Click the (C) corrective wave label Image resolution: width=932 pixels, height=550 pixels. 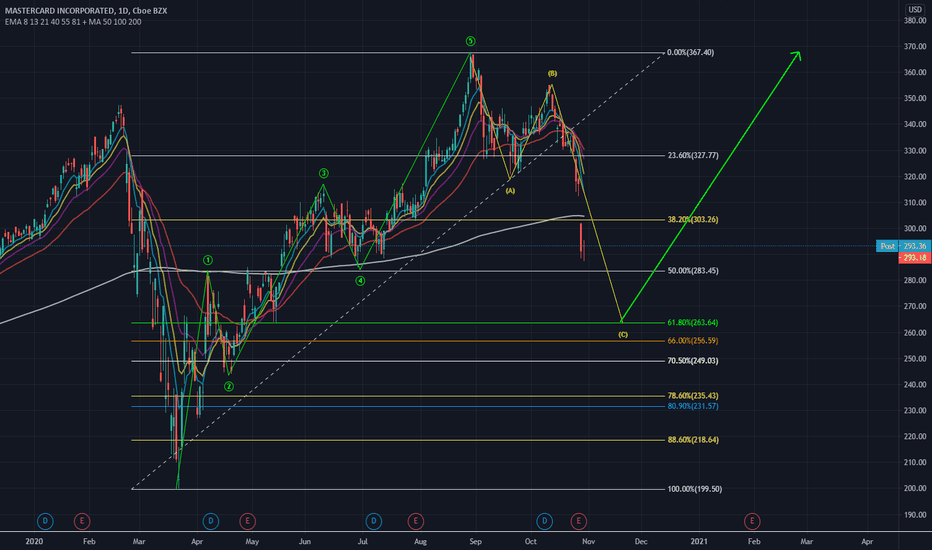tap(622, 335)
